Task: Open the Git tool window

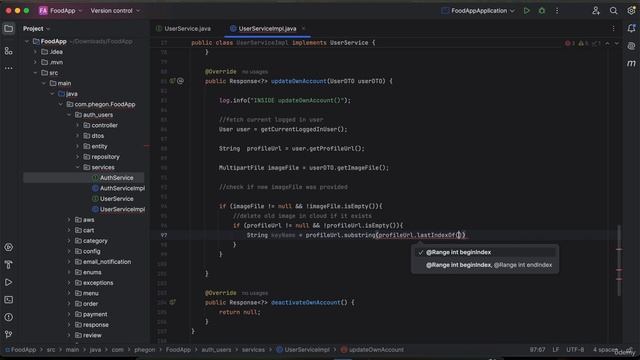Action: tap(9, 335)
